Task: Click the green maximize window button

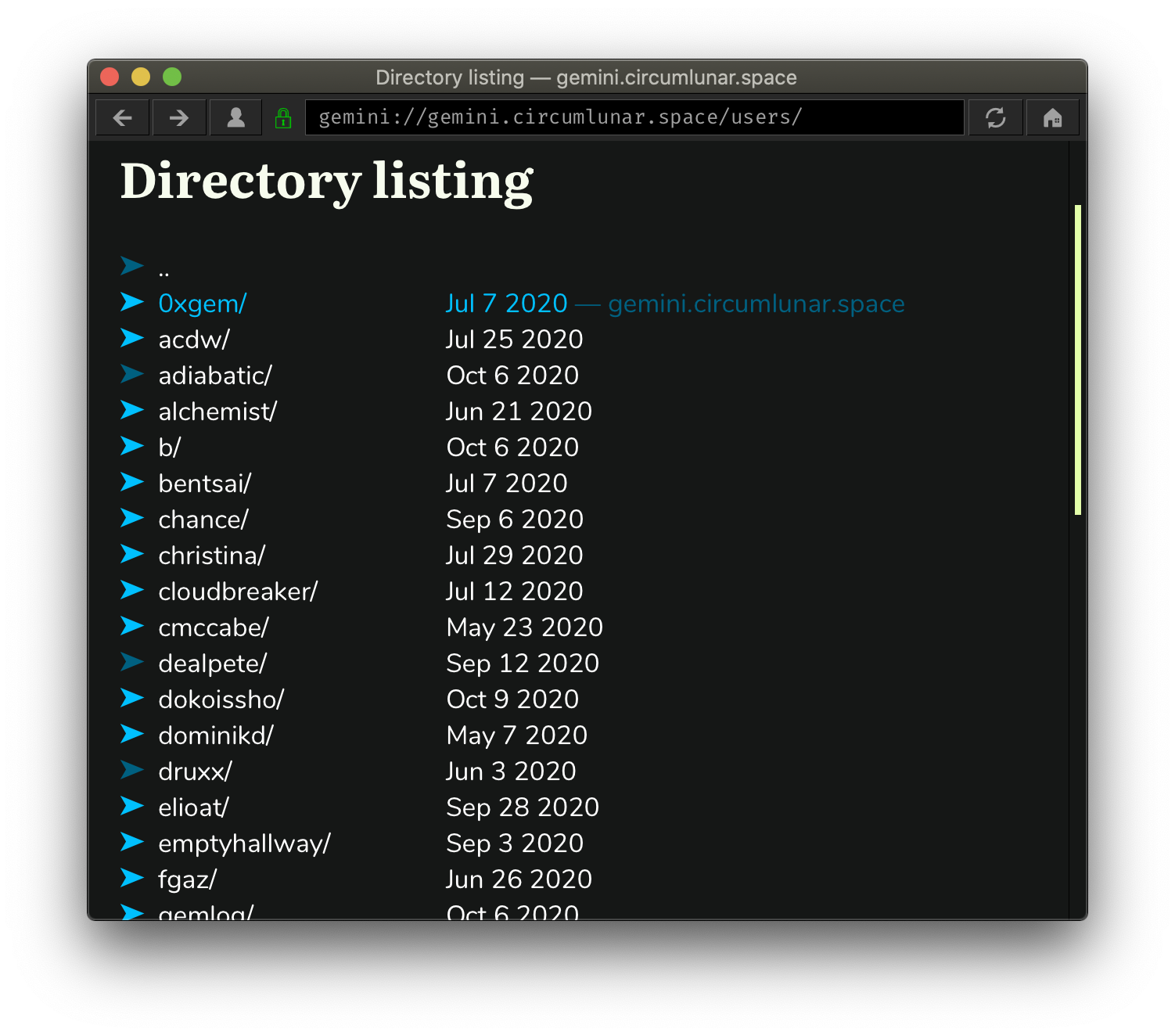Action: coord(172,77)
